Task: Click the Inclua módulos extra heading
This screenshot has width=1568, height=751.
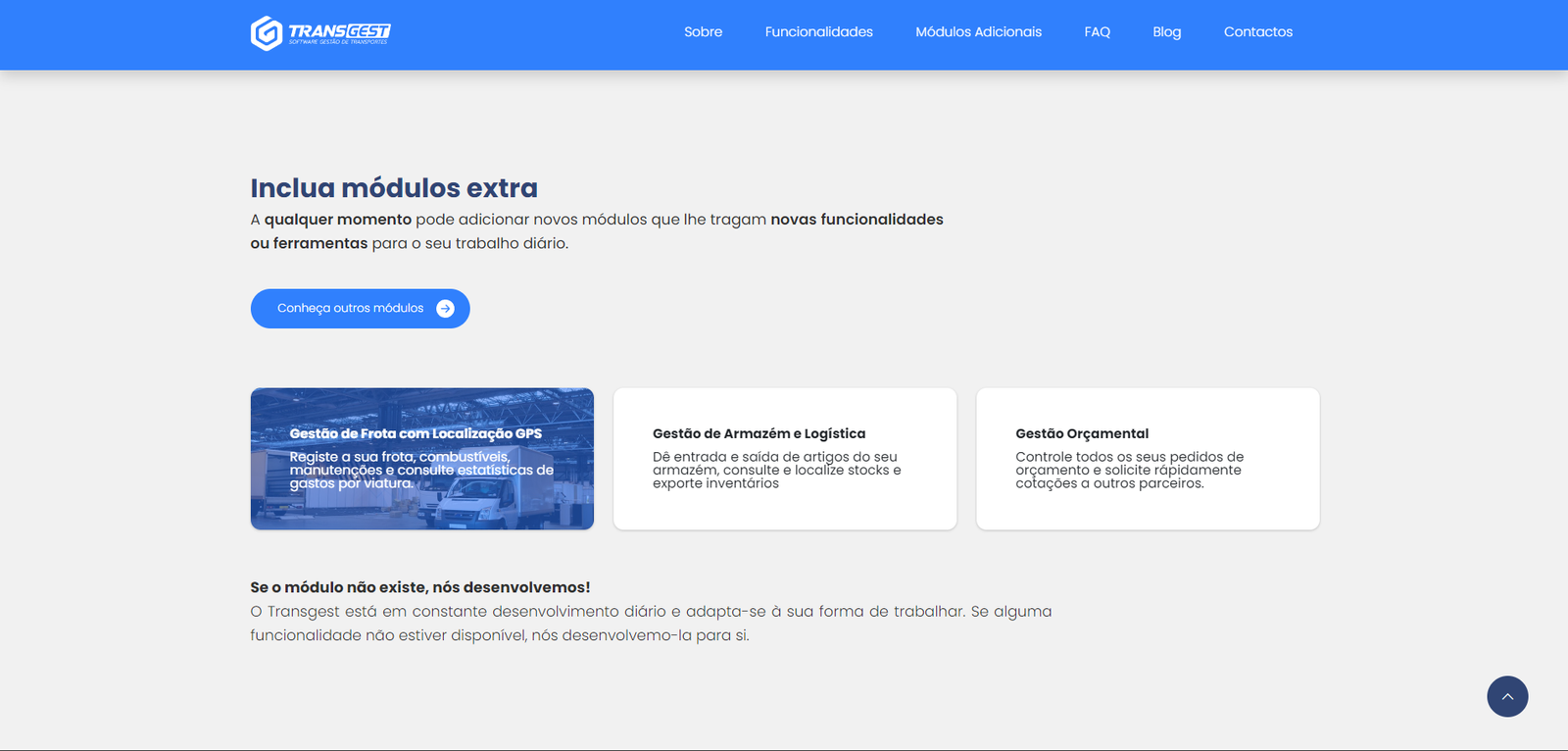Action: [393, 187]
